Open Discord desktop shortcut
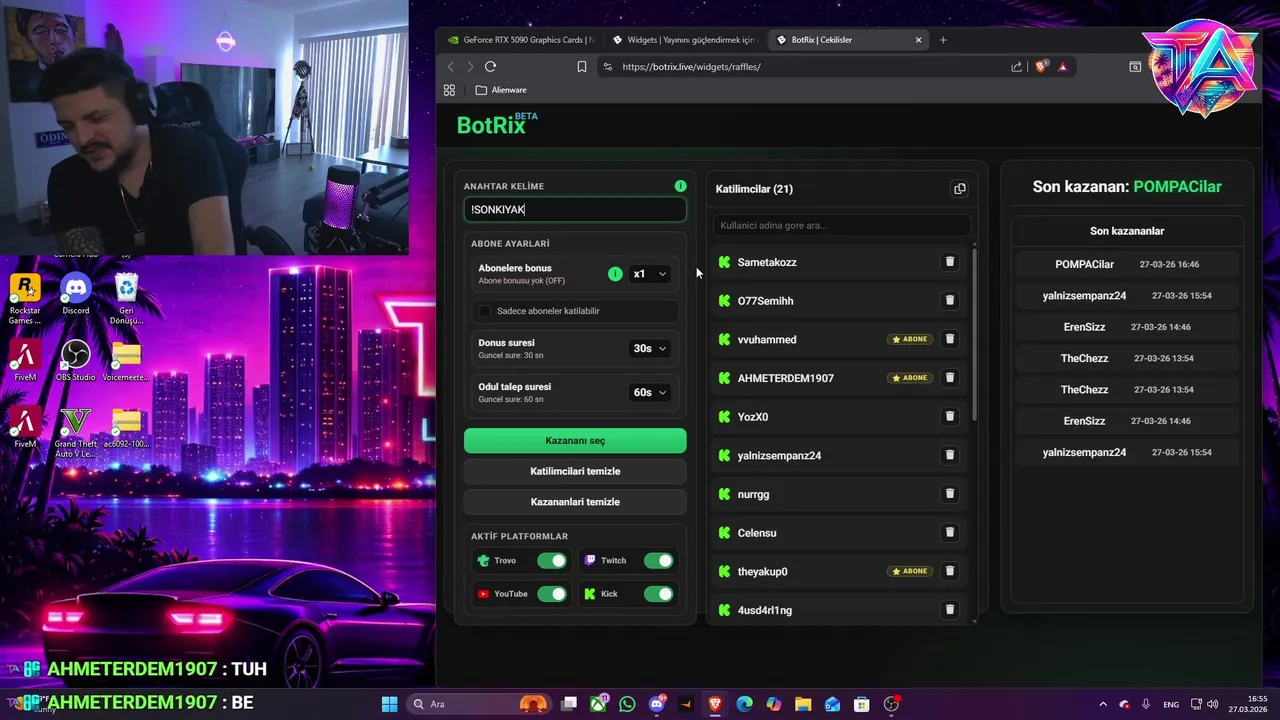The image size is (1280, 720). (75, 296)
